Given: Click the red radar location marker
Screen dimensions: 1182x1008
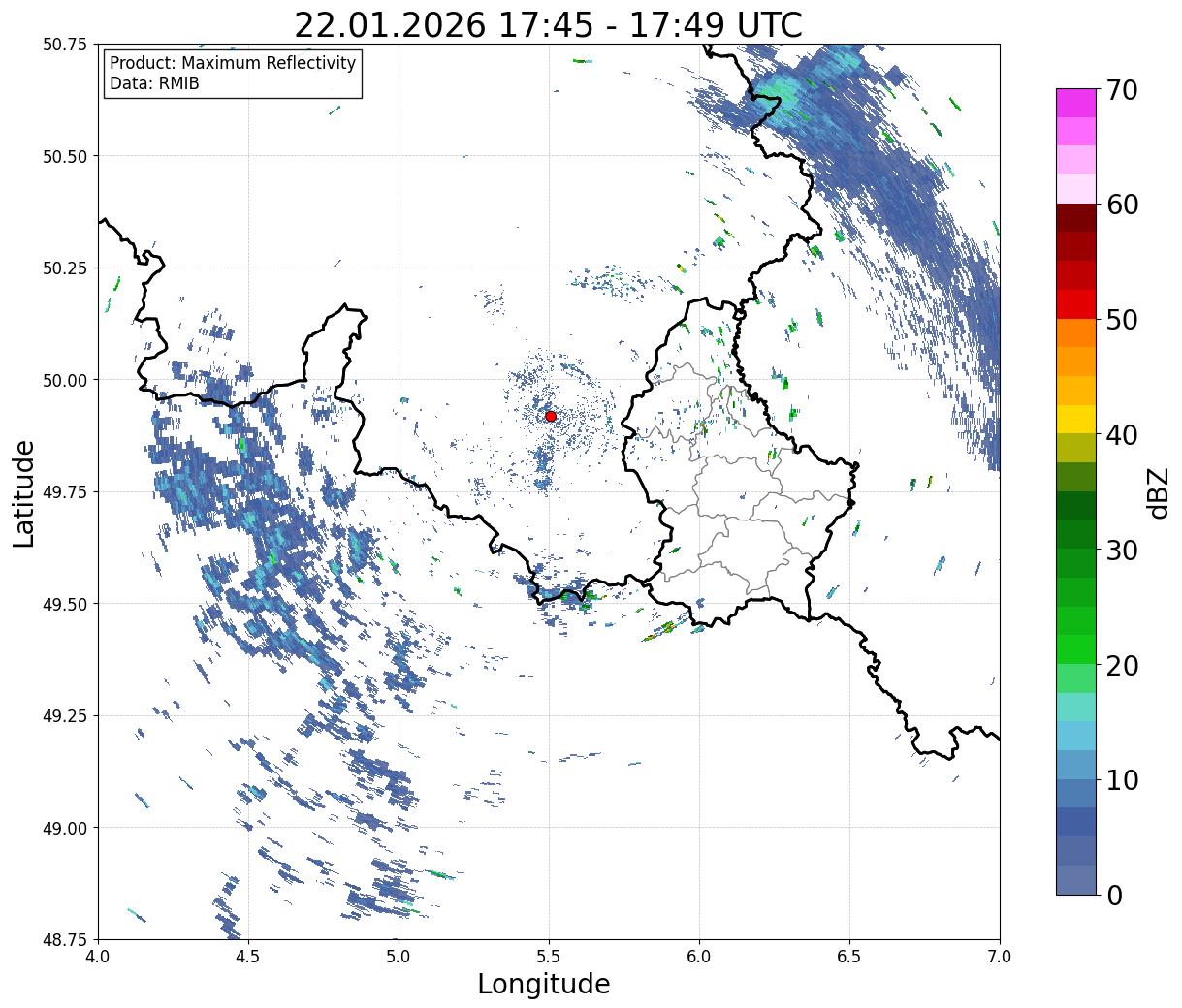Looking at the screenshot, I should [551, 416].
